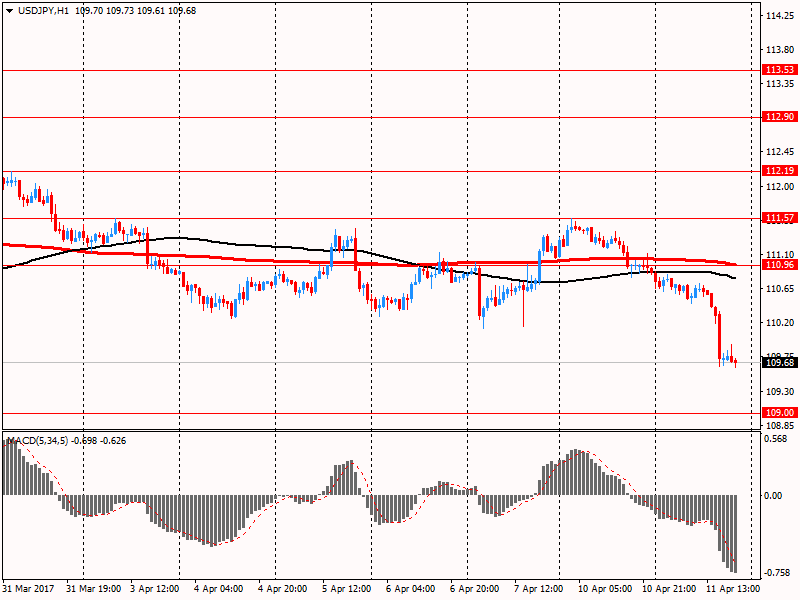Click the 31 Mar 19:00 time axis label
Screen dimensions: 800x600
[x=94, y=588]
